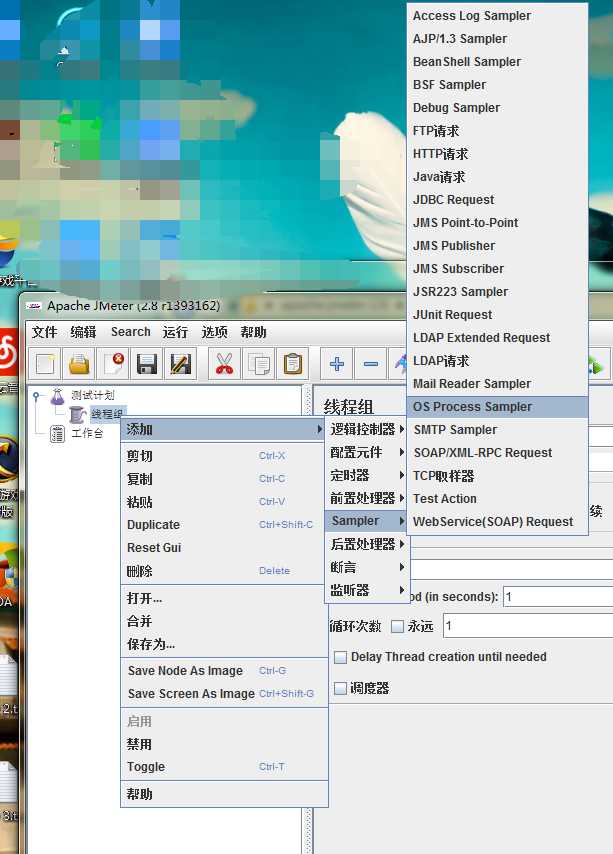Screen dimensions: 613x854
Task: Select 禁用 in context menu
Action: 223,744
